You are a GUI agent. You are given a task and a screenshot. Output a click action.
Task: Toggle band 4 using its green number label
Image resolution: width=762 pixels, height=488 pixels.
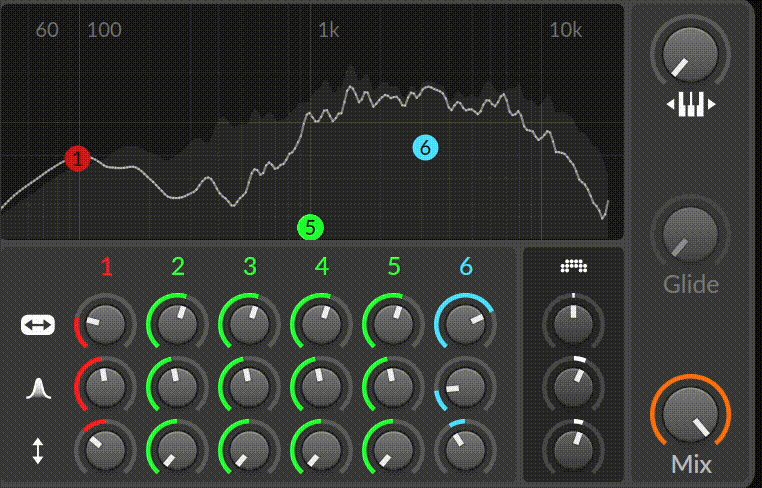[322, 267]
